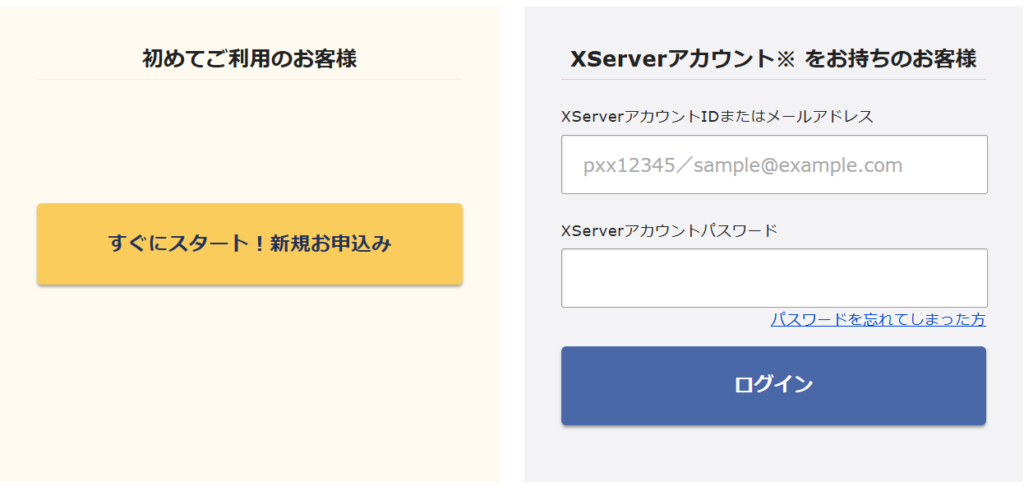
Task: Click empty gray area below the ログイン button
Action: (x=773, y=455)
